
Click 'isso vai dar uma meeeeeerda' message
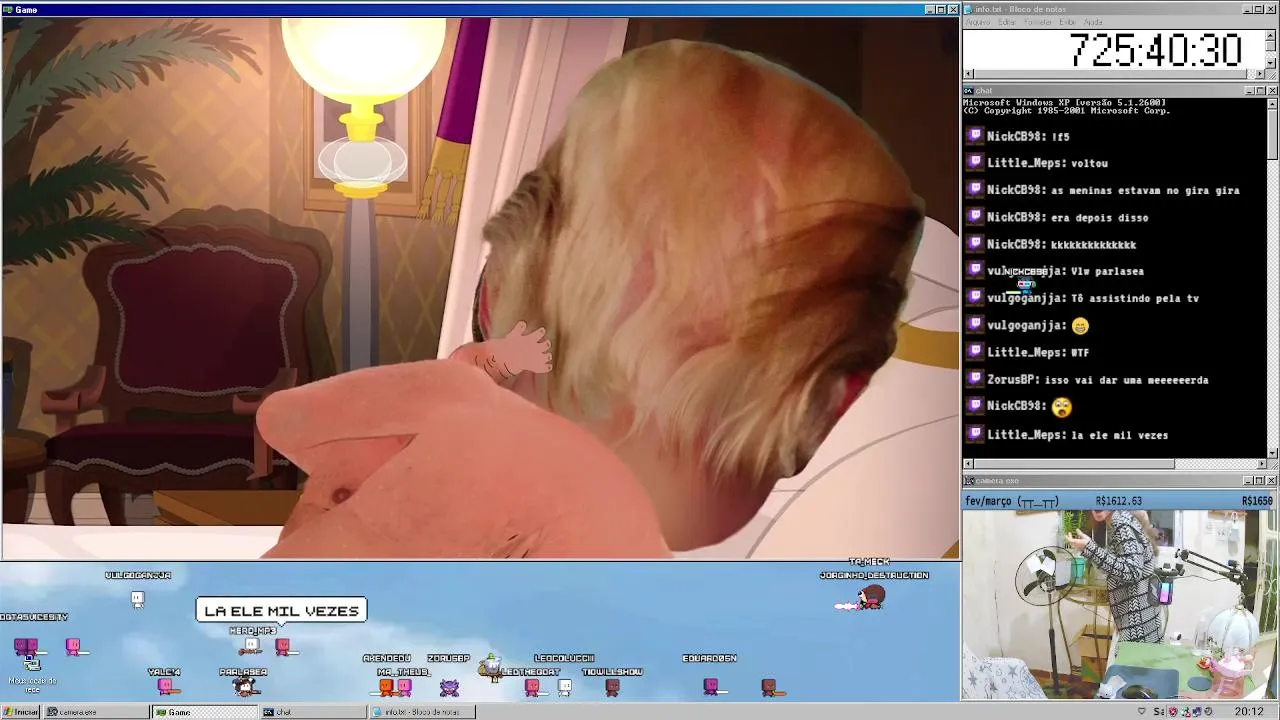click(x=1126, y=380)
